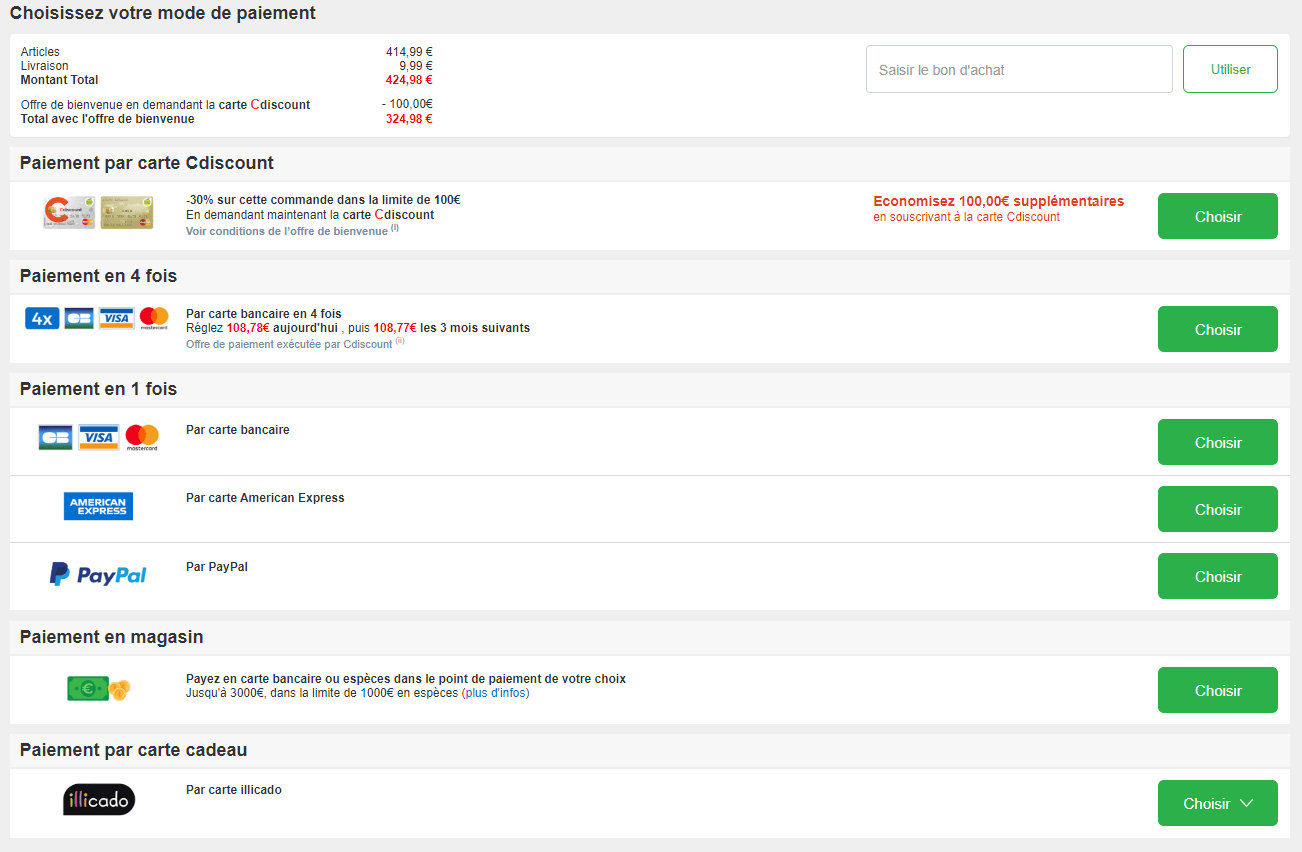Screen dimensions: 1302x852
Task: Click the Visa logo in 4 fois row
Action: pos(116,318)
